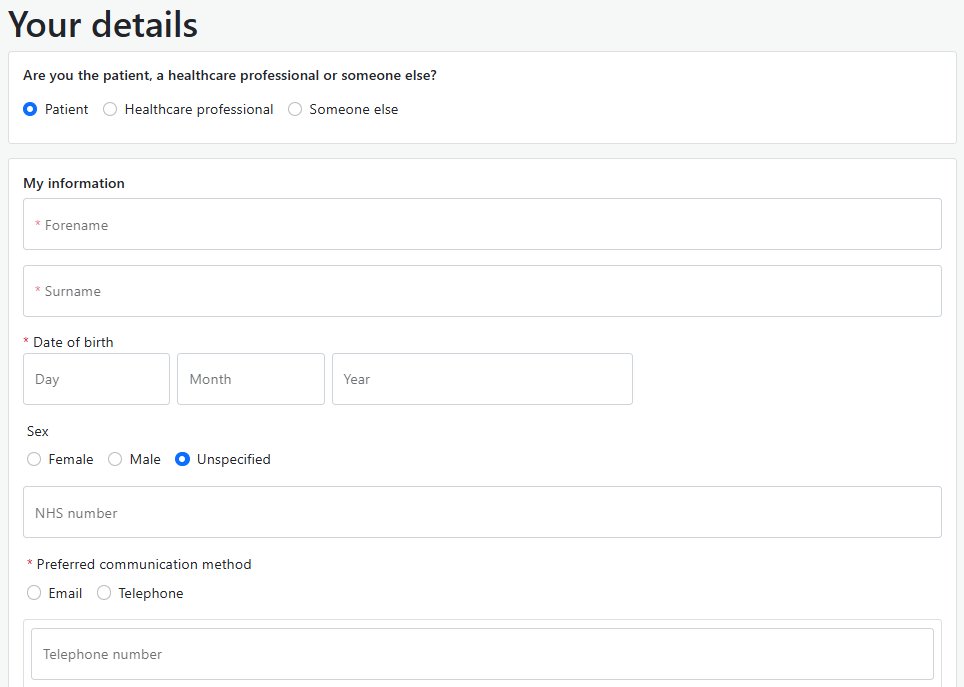
Task: Click the NHS number input field
Action: click(482, 512)
